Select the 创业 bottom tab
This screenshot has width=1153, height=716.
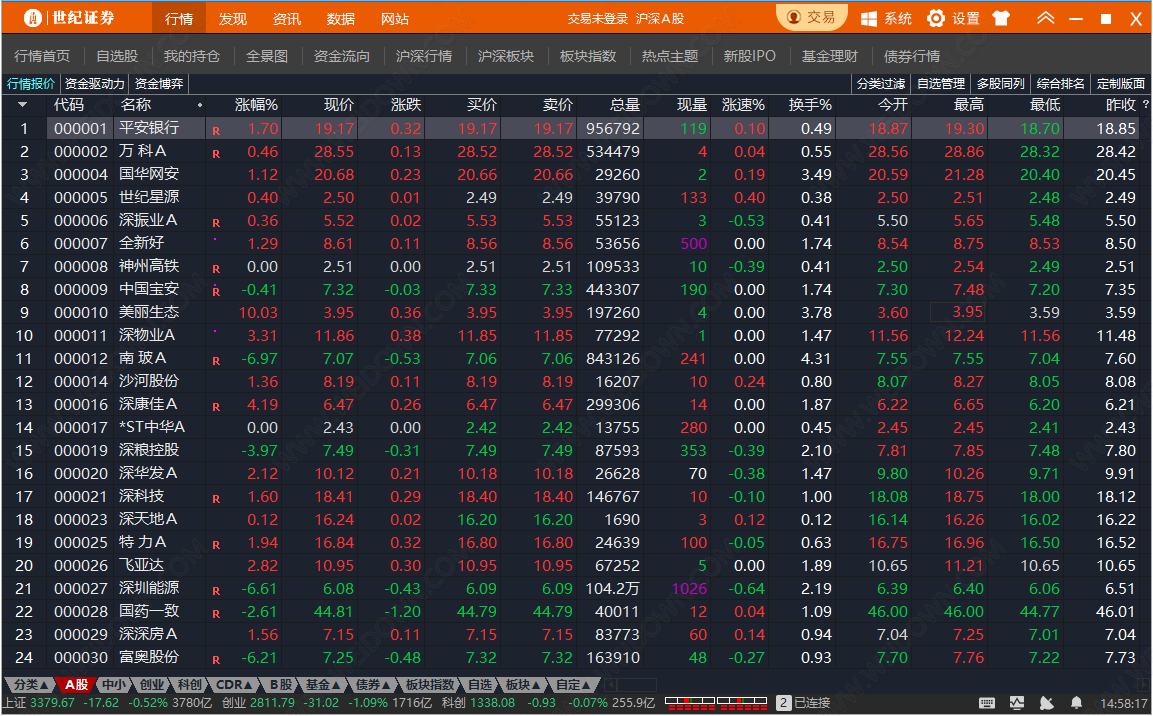click(x=151, y=684)
